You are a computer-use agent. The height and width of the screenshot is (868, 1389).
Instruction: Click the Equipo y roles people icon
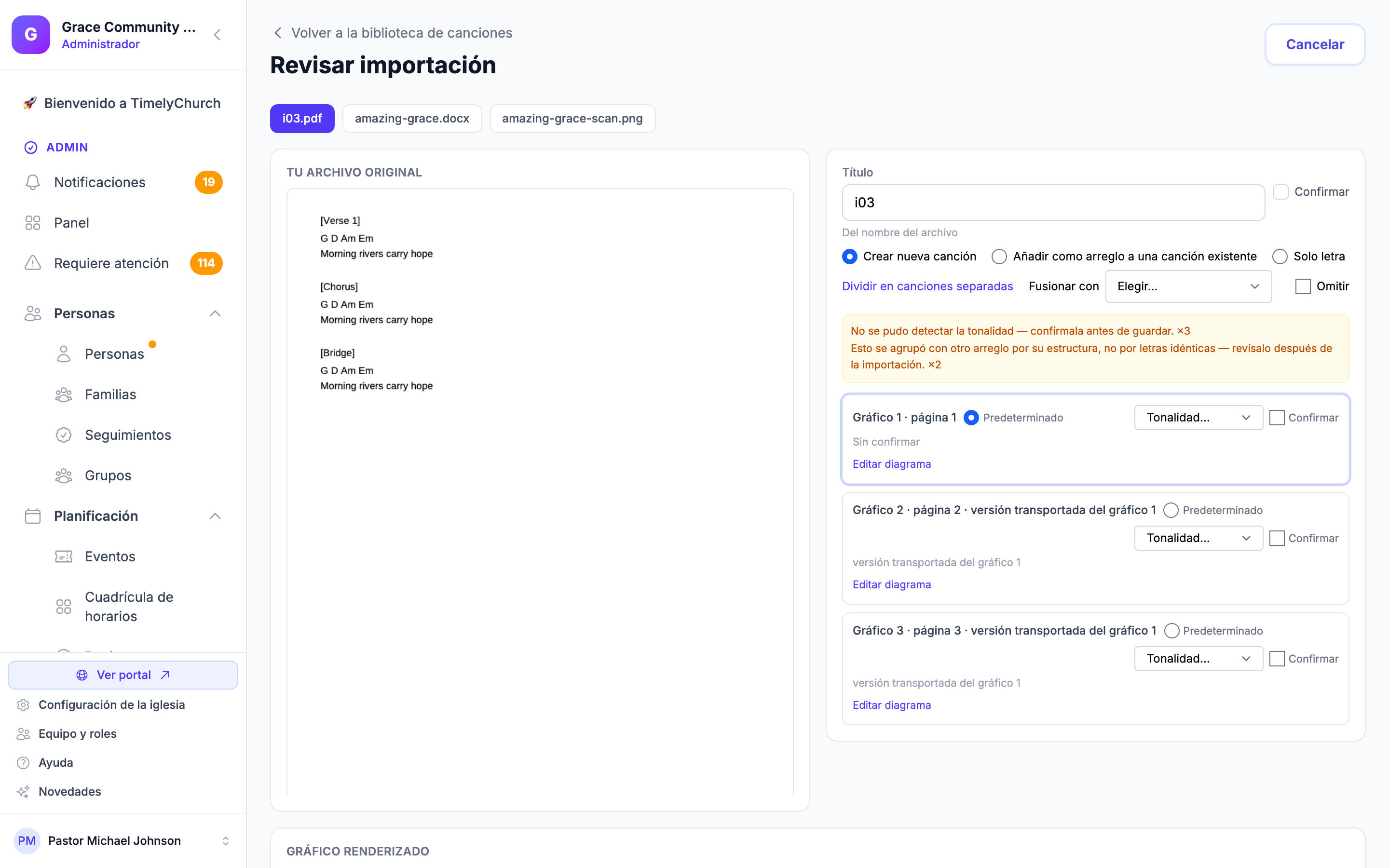click(23, 733)
